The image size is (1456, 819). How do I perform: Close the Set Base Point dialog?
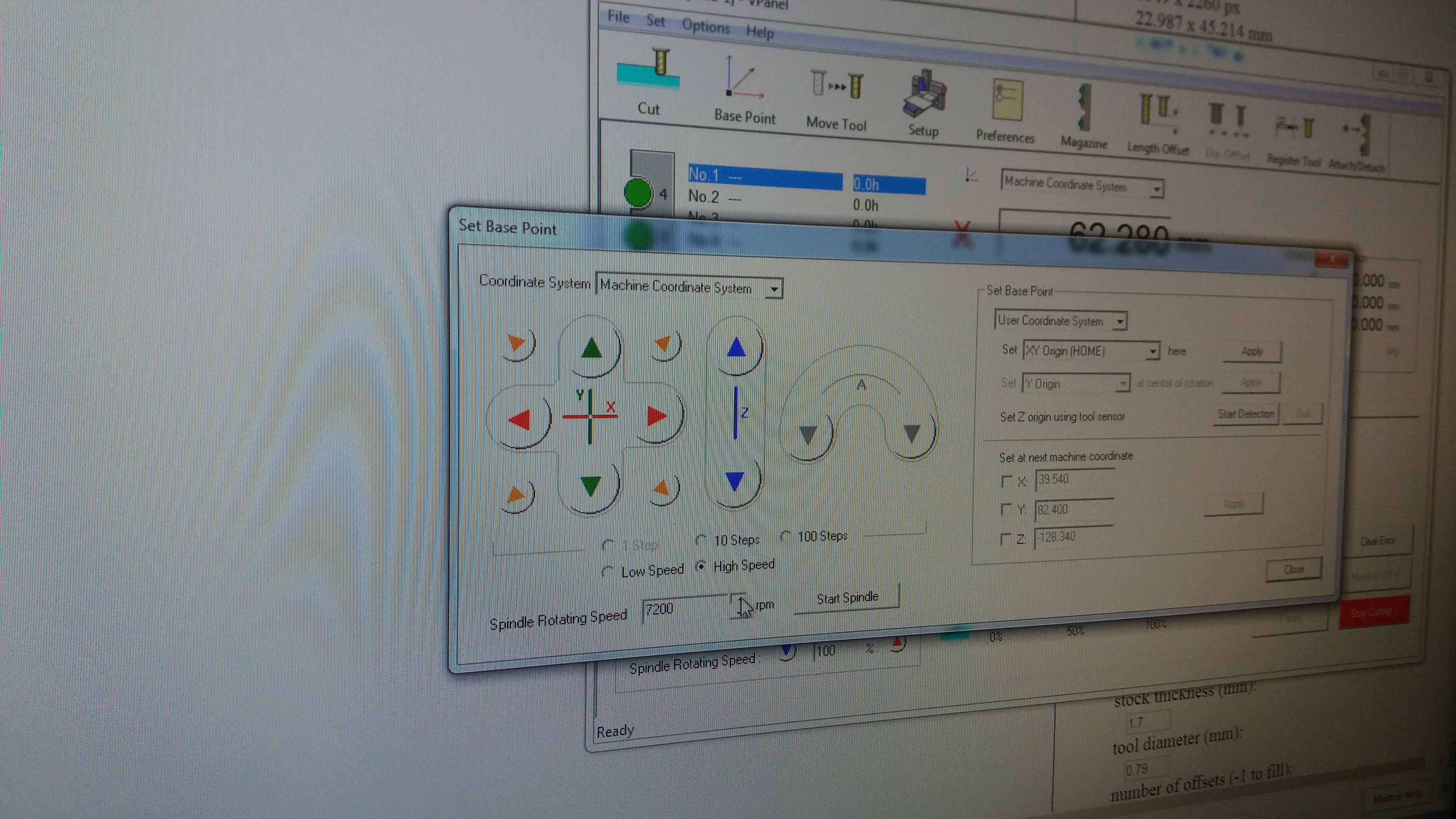point(1294,569)
